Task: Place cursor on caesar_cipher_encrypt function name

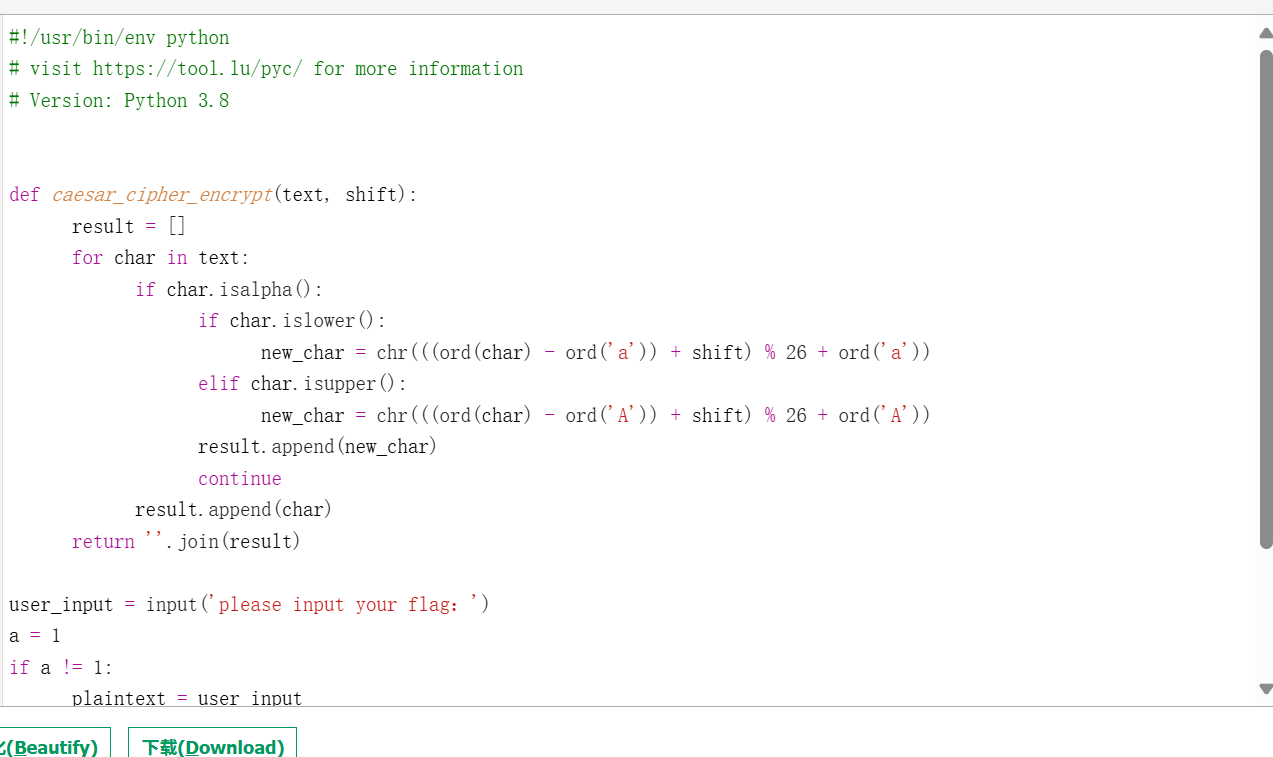Action: click(162, 195)
